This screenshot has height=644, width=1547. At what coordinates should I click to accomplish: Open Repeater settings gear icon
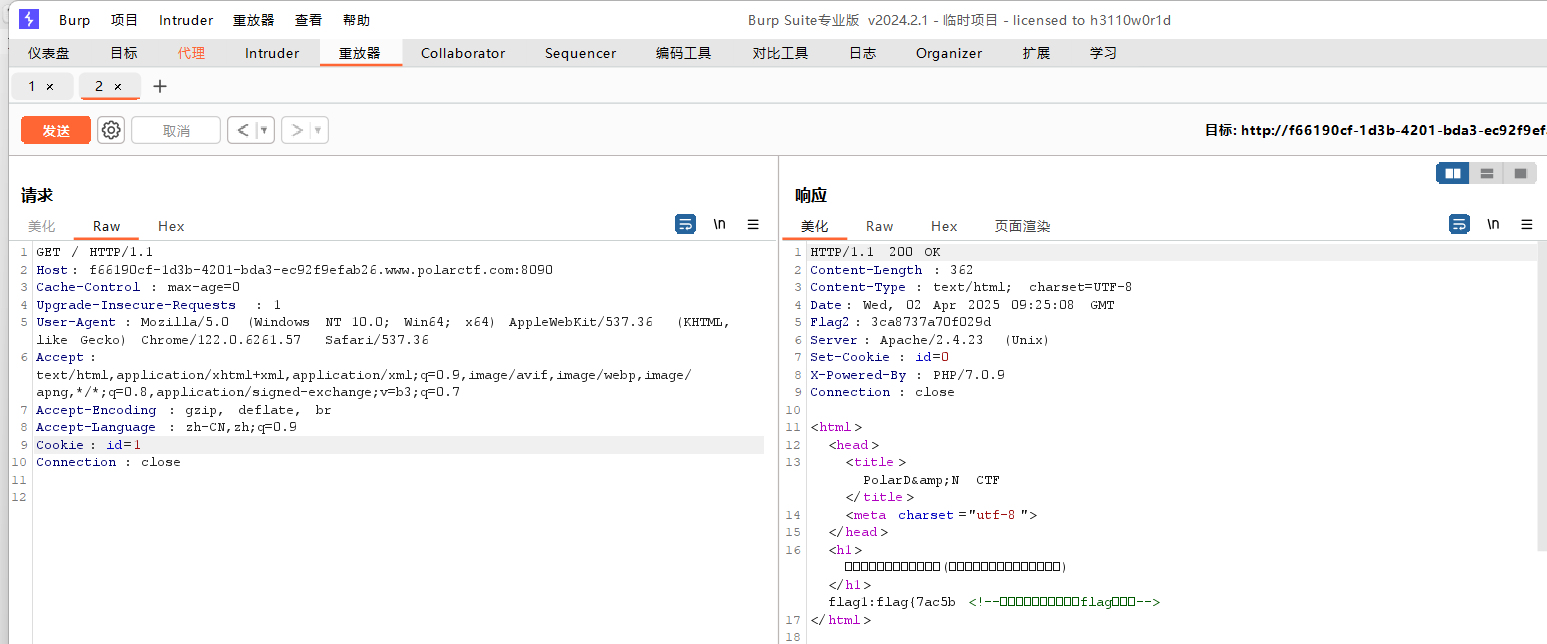pos(111,130)
